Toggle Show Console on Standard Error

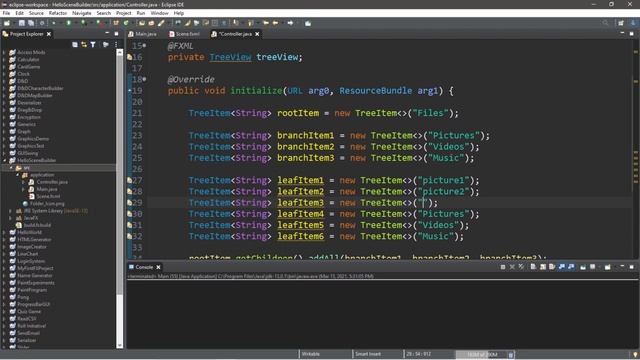pyautogui.click(x=571, y=267)
